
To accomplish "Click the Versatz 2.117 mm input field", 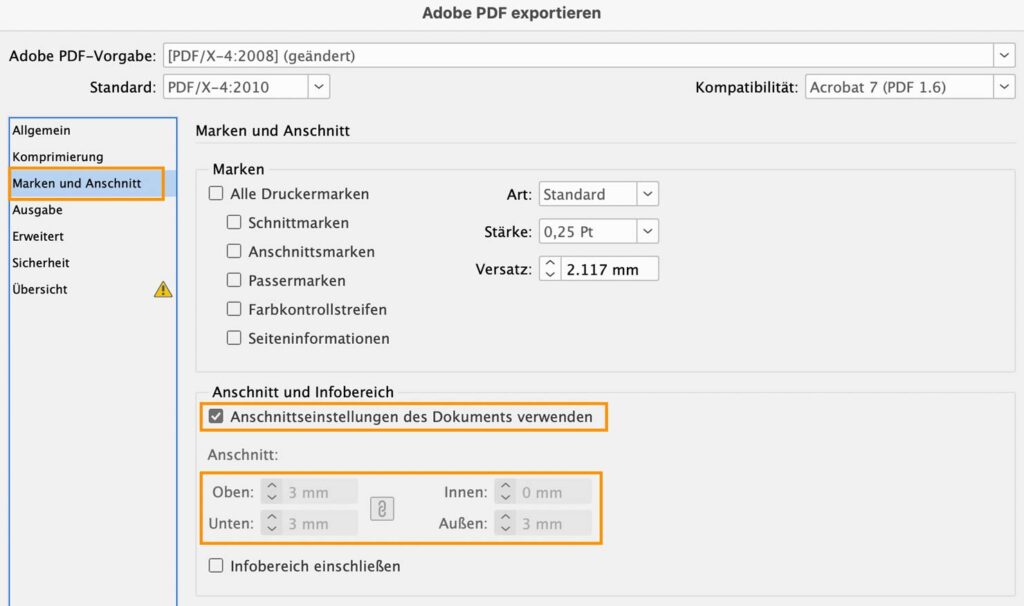I will (609, 269).
